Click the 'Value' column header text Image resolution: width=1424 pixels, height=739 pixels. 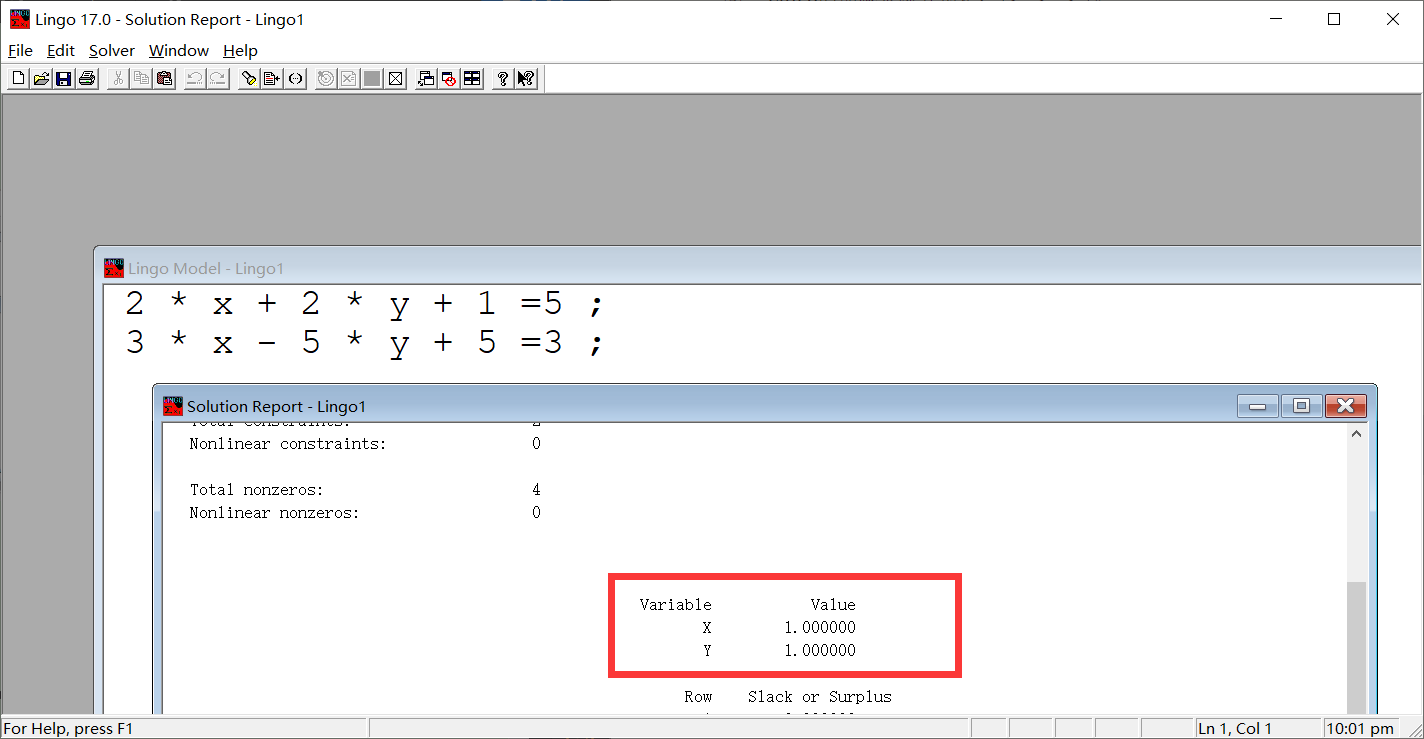pyautogui.click(x=833, y=605)
